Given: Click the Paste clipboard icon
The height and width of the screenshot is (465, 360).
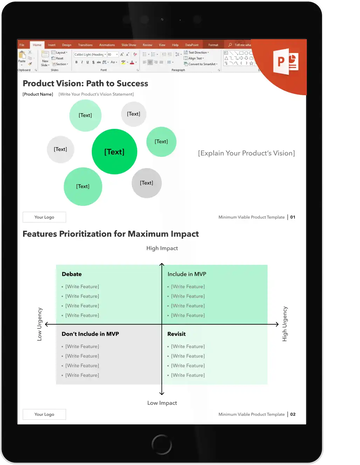Looking at the screenshot, I should (x=22, y=55).
